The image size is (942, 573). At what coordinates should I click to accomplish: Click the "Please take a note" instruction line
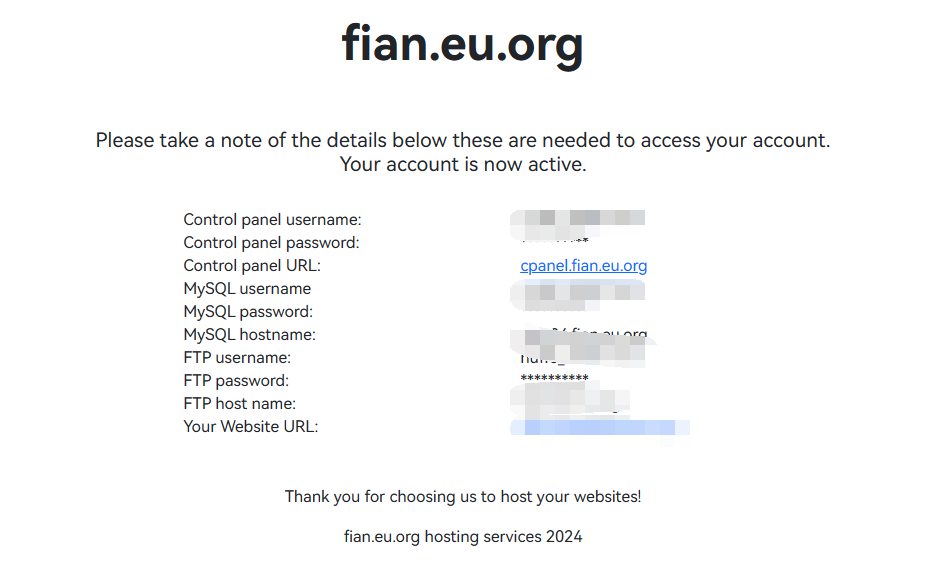[x=463, y=141]
